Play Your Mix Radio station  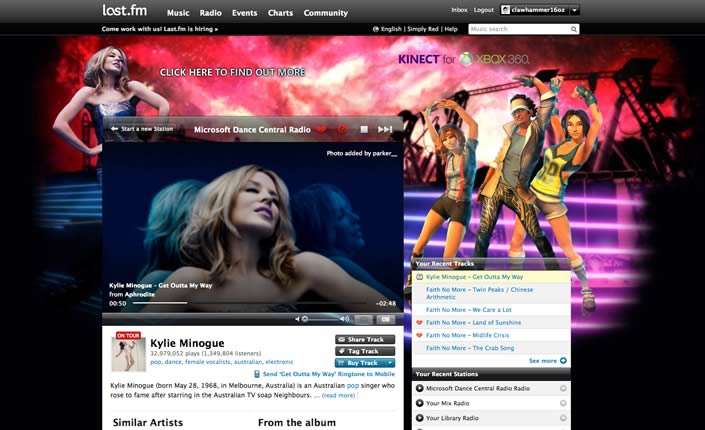tap(419, 403)
